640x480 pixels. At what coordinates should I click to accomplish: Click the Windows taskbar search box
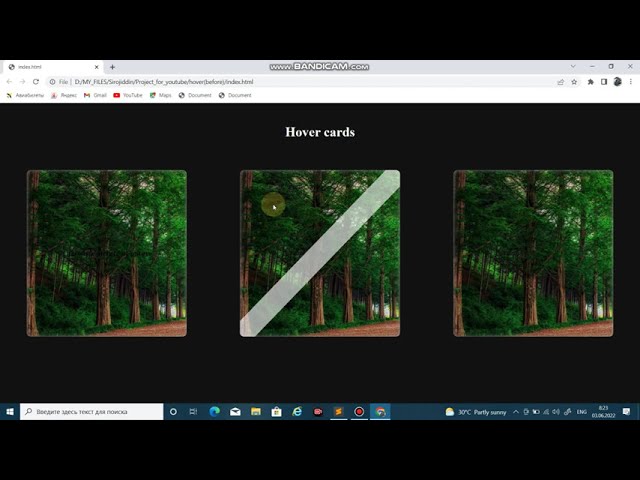point(91,411)
